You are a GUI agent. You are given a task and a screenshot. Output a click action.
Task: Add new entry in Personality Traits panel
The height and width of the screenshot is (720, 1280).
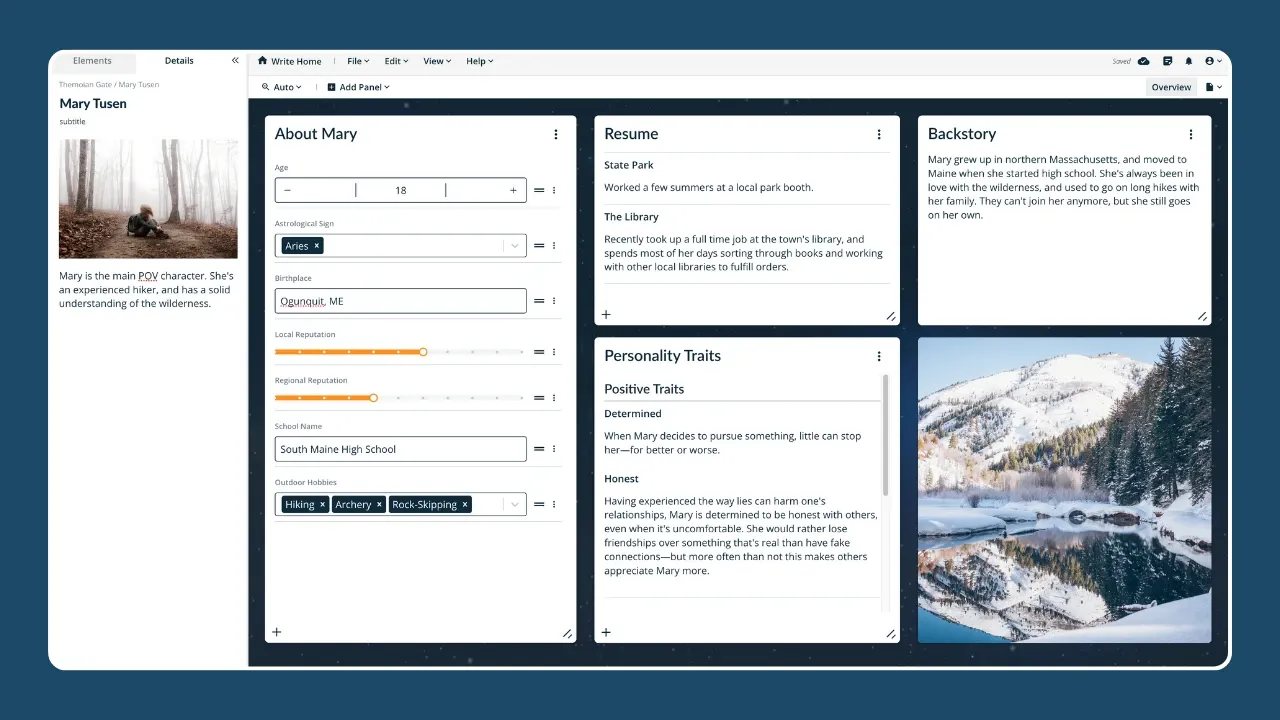606,632
